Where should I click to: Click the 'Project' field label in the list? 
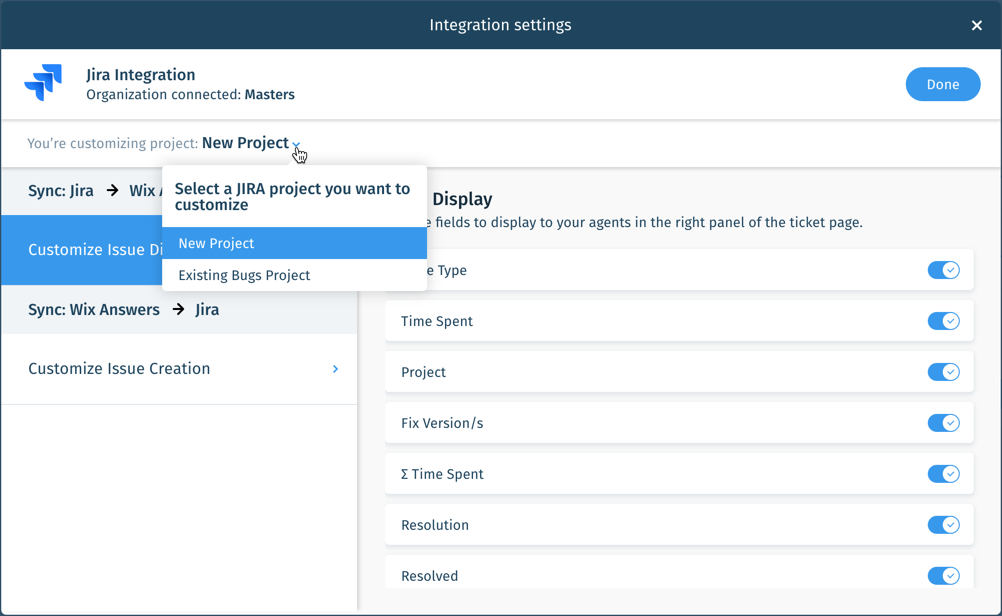click(424, 373)
